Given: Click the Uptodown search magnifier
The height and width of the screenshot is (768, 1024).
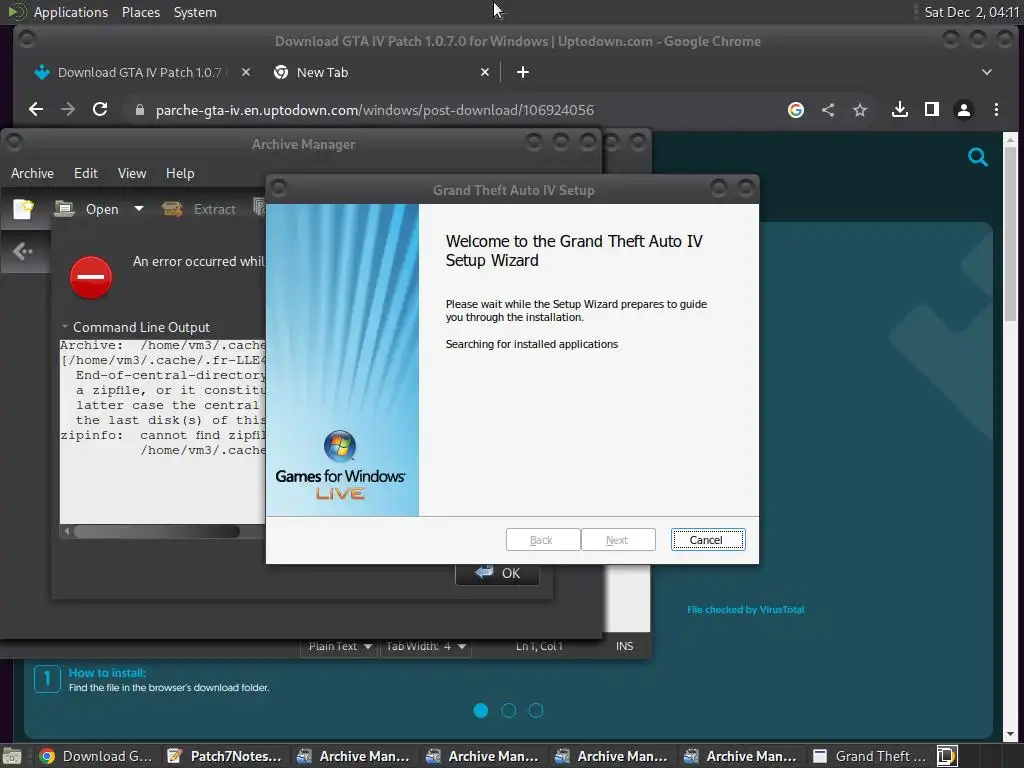Looking at the screenshot, I should pos(978,157).
